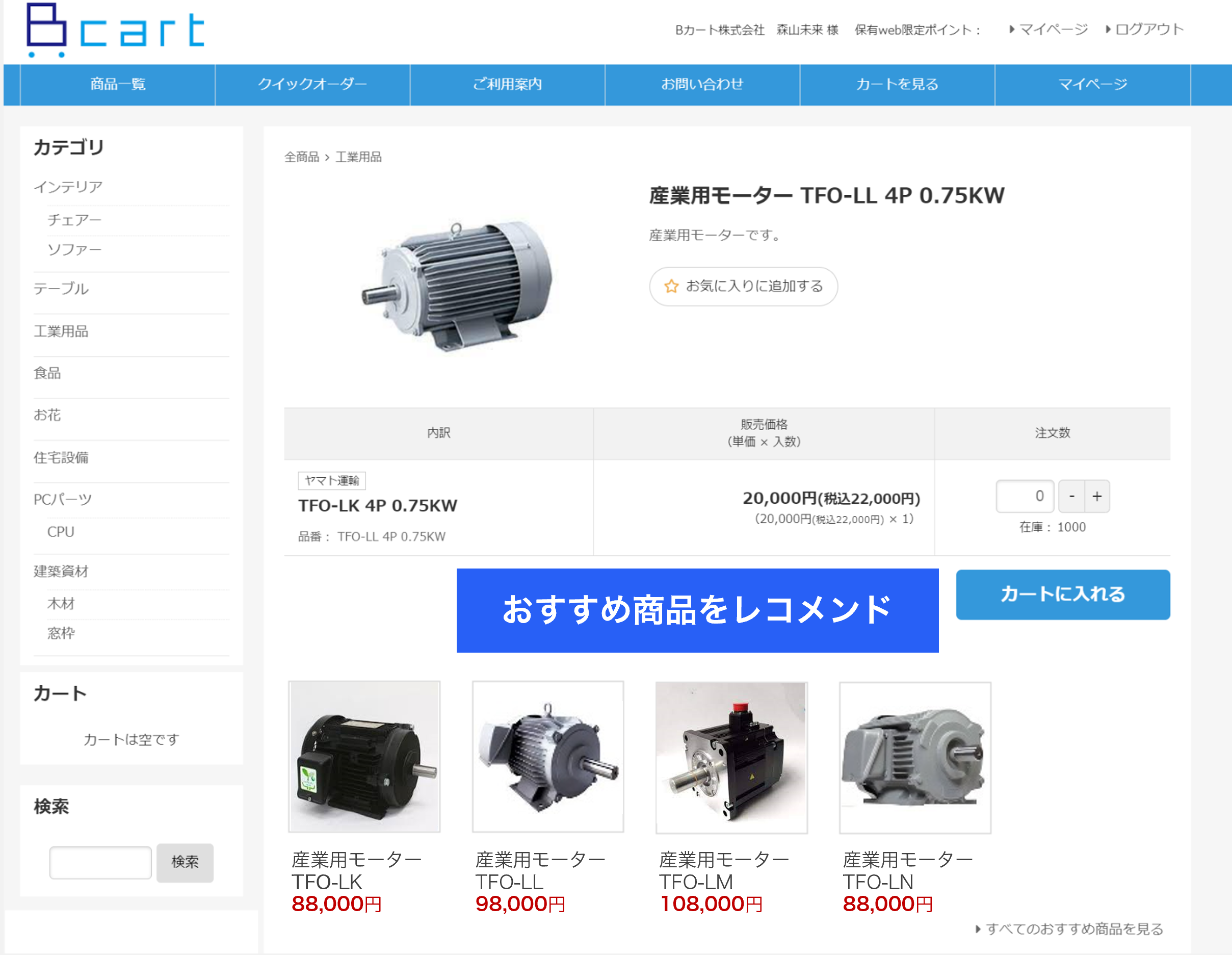This screenshot has width=1232, height=955.
Task: Select 食品 category
Action: tap(47, 373)
